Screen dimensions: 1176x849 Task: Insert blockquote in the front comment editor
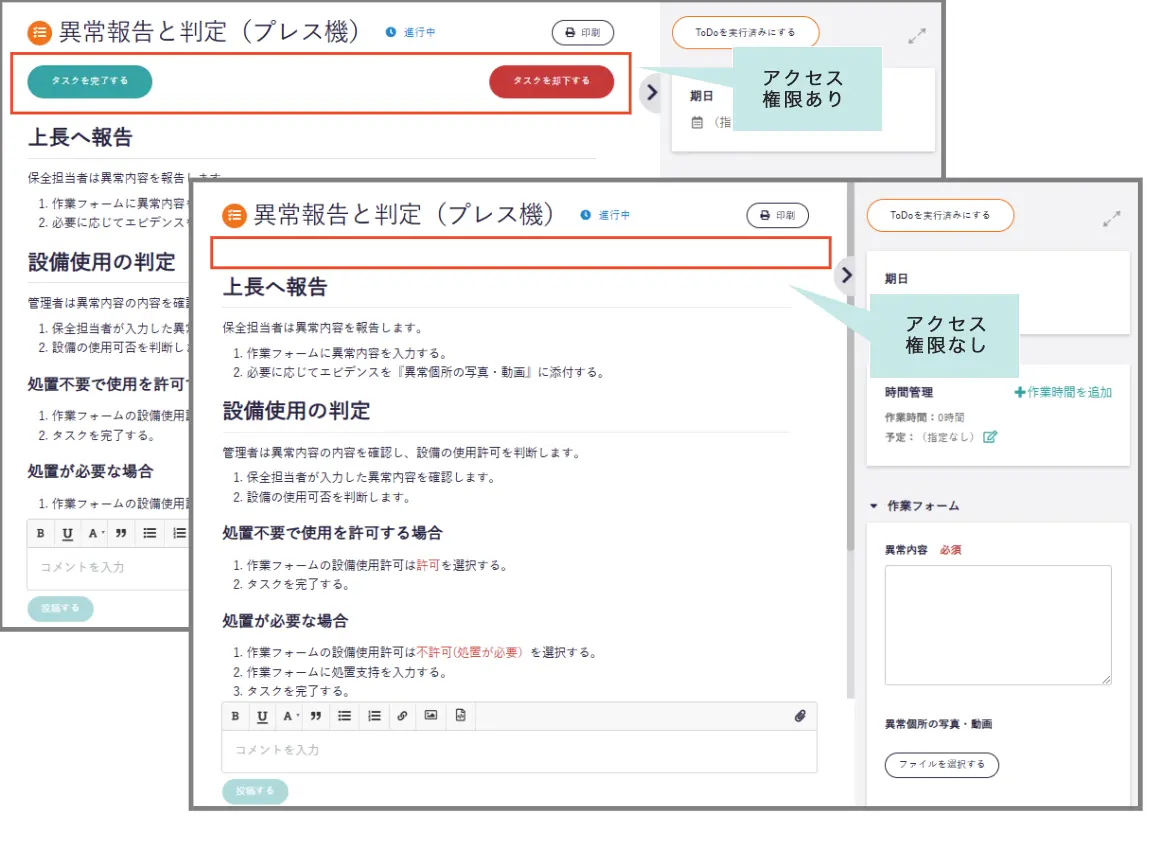316,716
